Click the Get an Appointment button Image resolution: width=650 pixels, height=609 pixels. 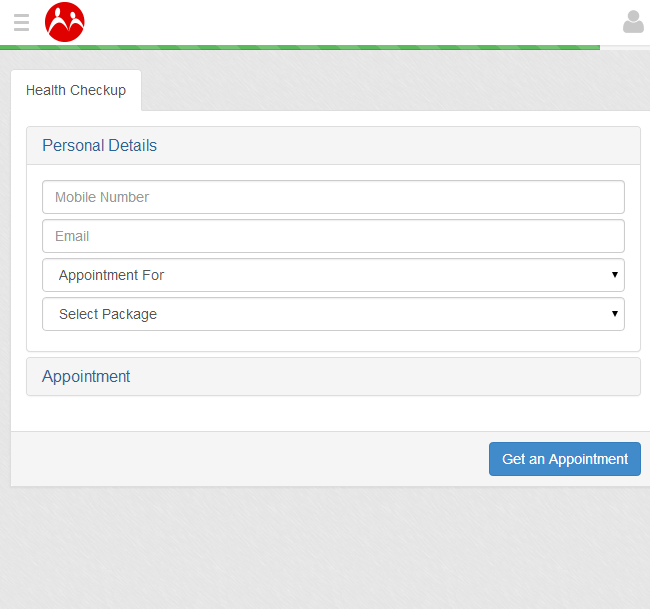565,459
